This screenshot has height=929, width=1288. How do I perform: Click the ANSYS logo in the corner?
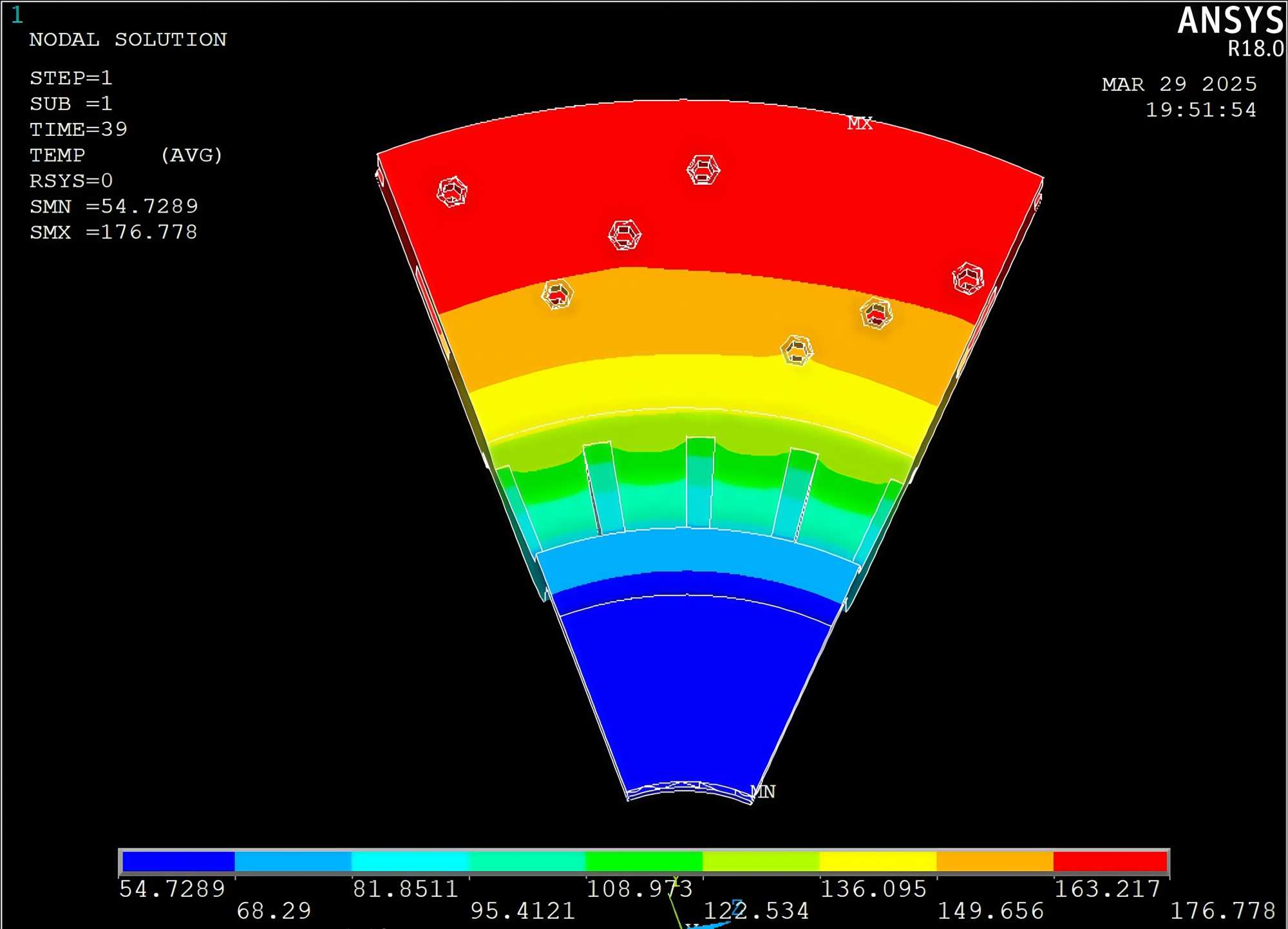pos(1230,21)
